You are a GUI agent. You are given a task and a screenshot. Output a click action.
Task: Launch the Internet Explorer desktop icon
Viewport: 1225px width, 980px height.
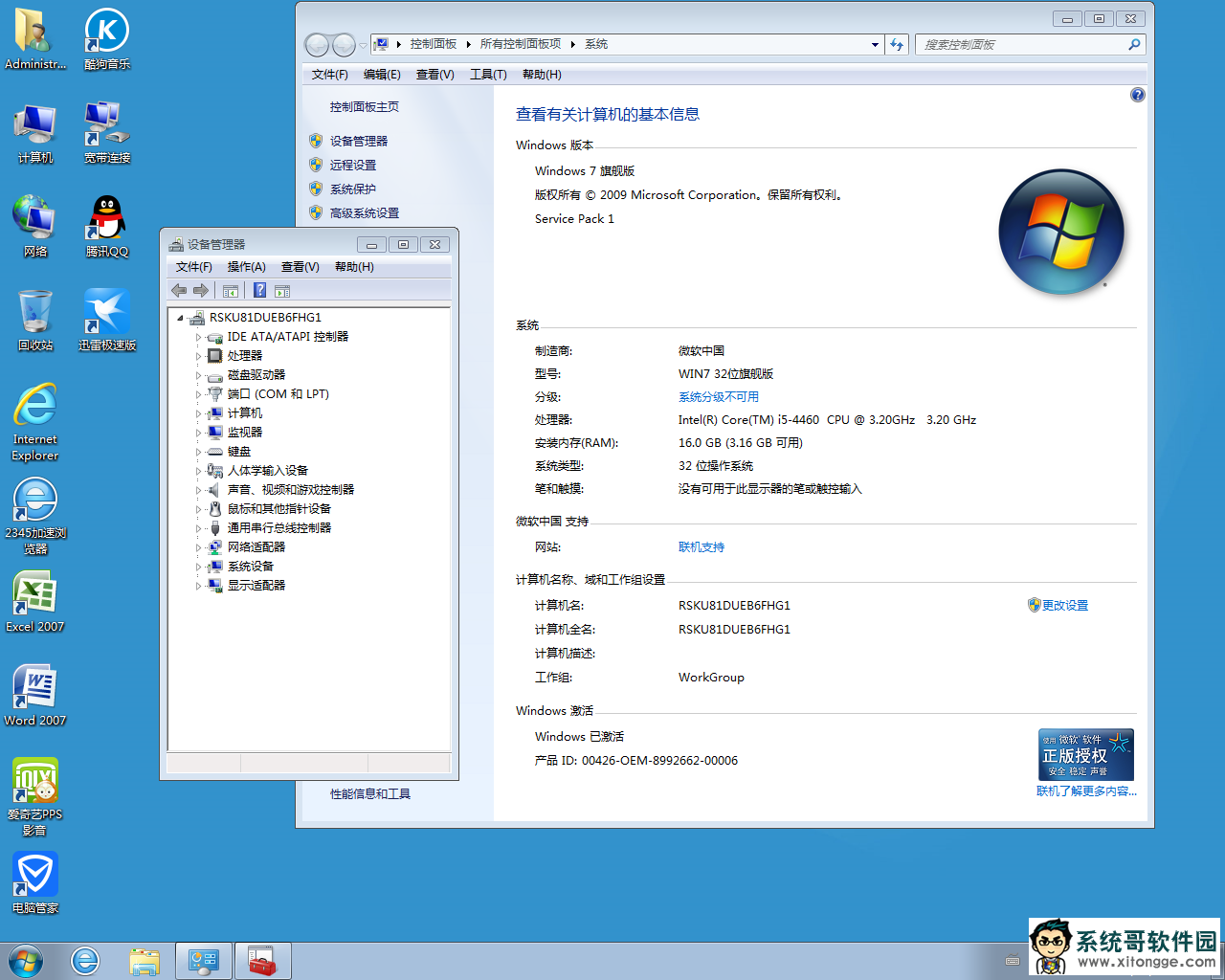[35, 422]
